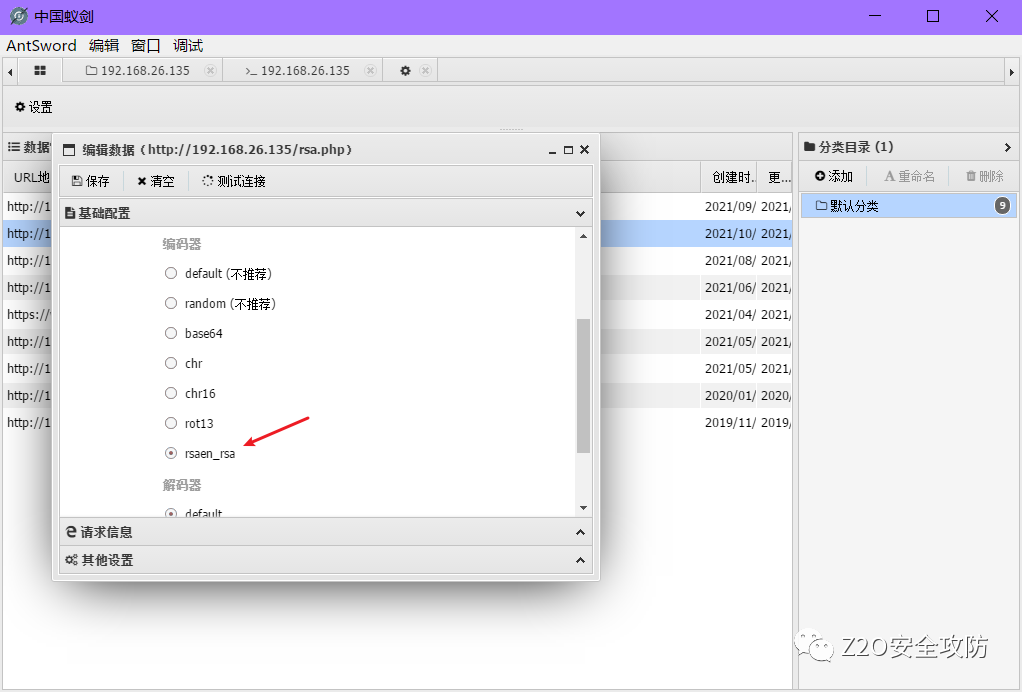1022x692 pixels.
Task: Select the default decoder radio
Action: (171, 513)
